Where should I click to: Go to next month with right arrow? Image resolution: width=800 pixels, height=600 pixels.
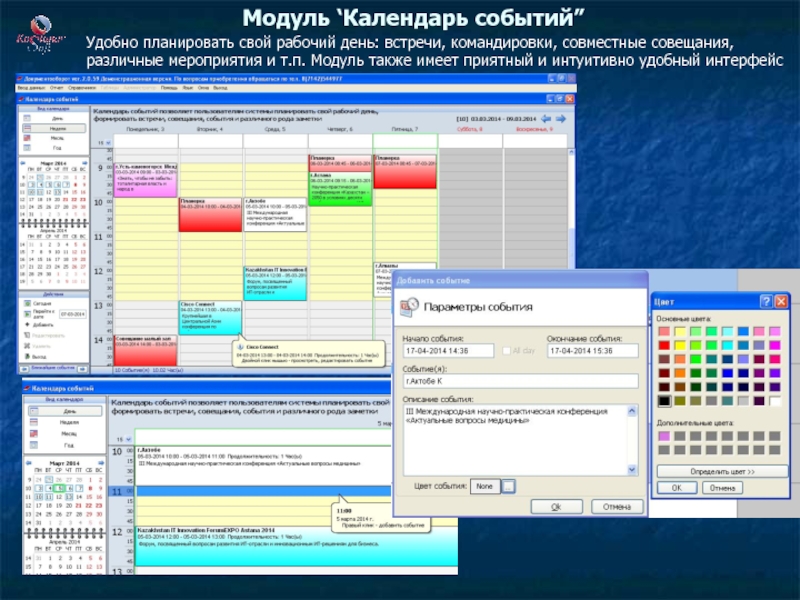(86, 160)
